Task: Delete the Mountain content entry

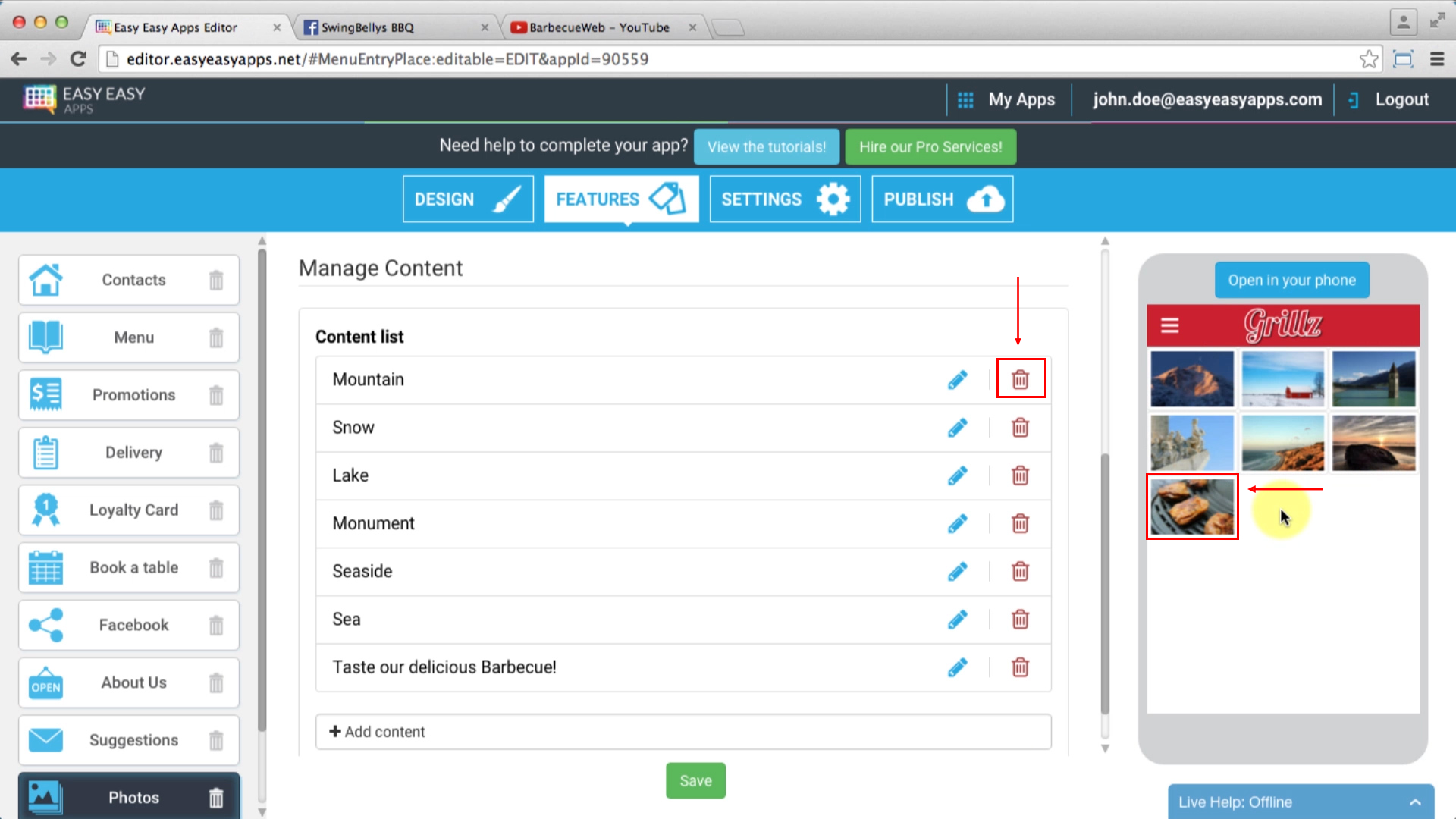Action: [x=1020, y=378]
